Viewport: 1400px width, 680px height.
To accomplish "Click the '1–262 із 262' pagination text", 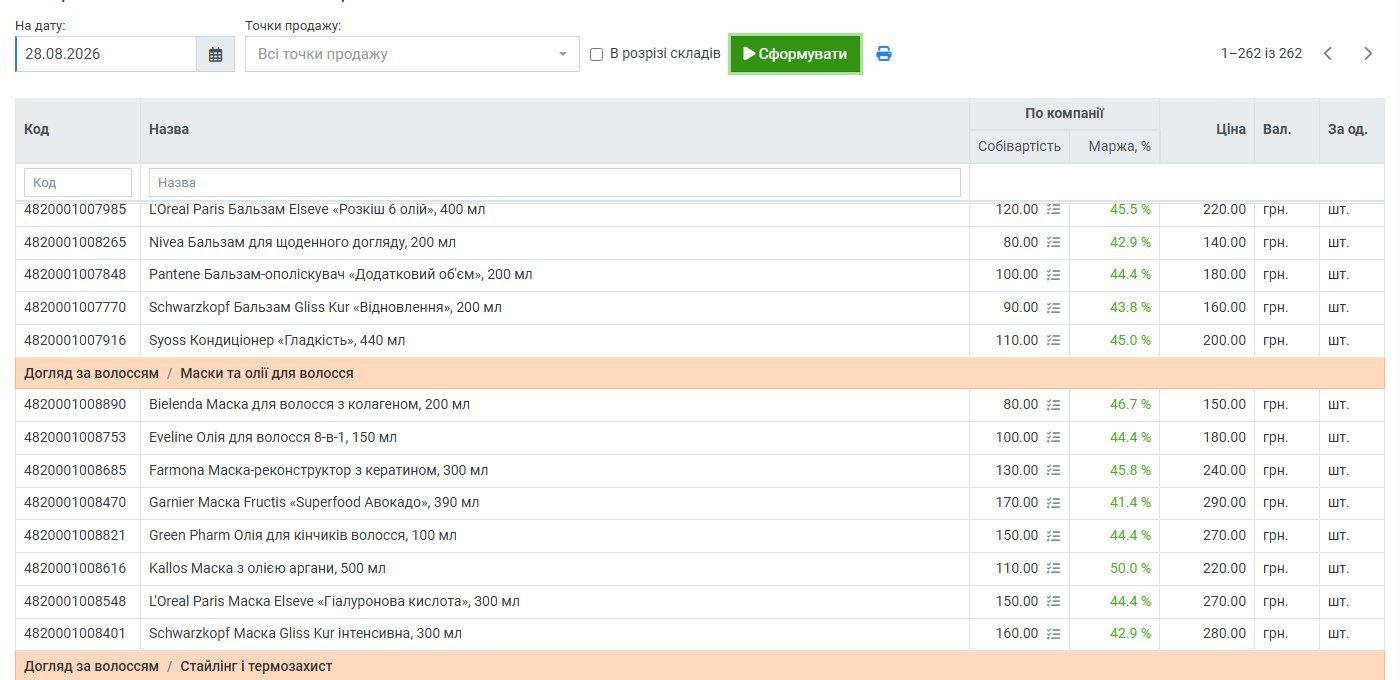I will 1261,54.
